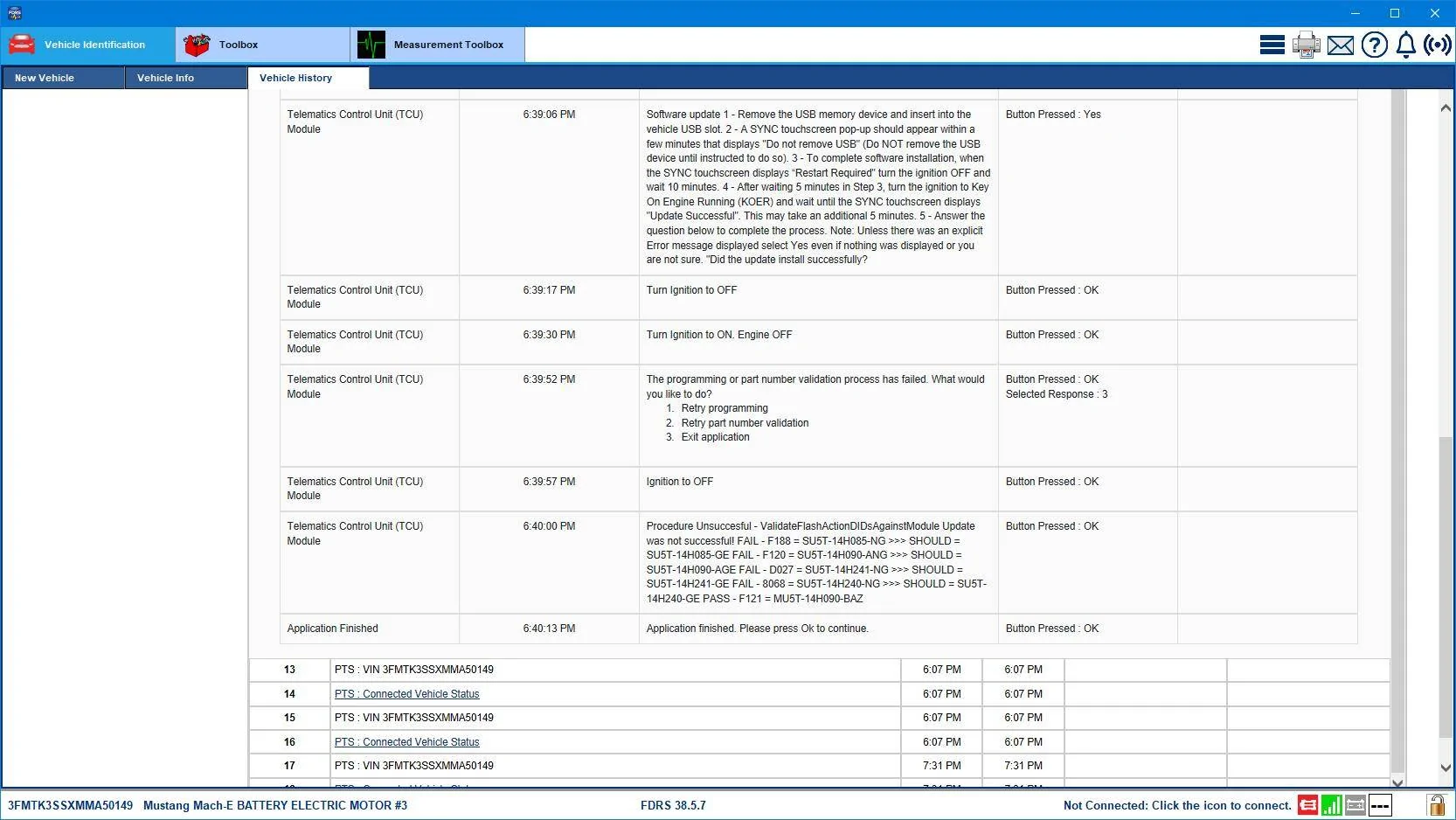Select the New Vehicle tab
The image size is (1456, 820).
[x=63, y=78]
